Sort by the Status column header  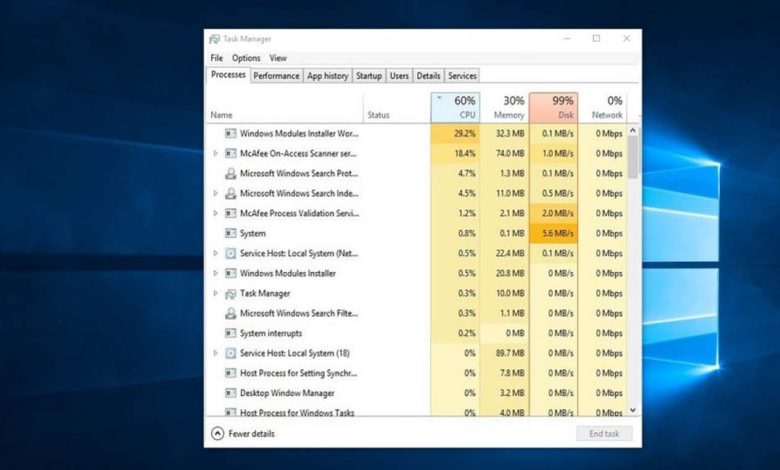tap(397, 107)
